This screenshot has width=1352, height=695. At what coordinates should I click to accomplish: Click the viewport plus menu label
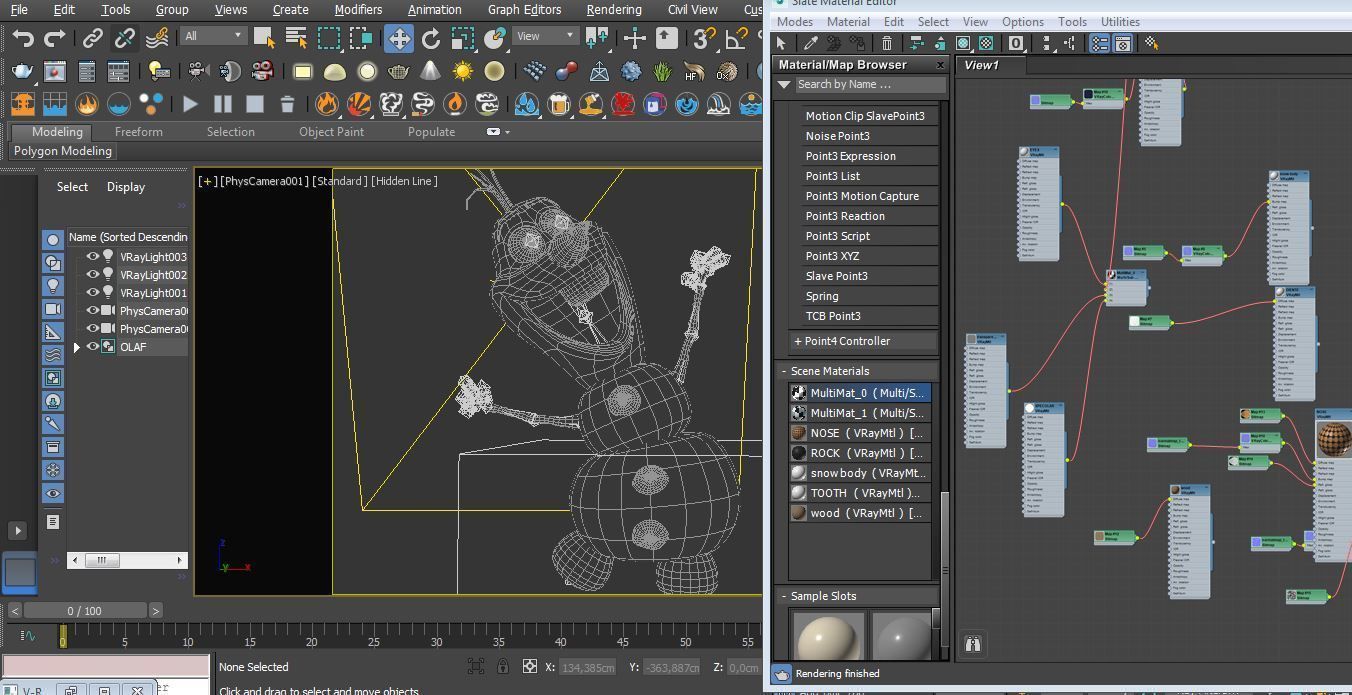pyautogui.click(x=207, y=181)
